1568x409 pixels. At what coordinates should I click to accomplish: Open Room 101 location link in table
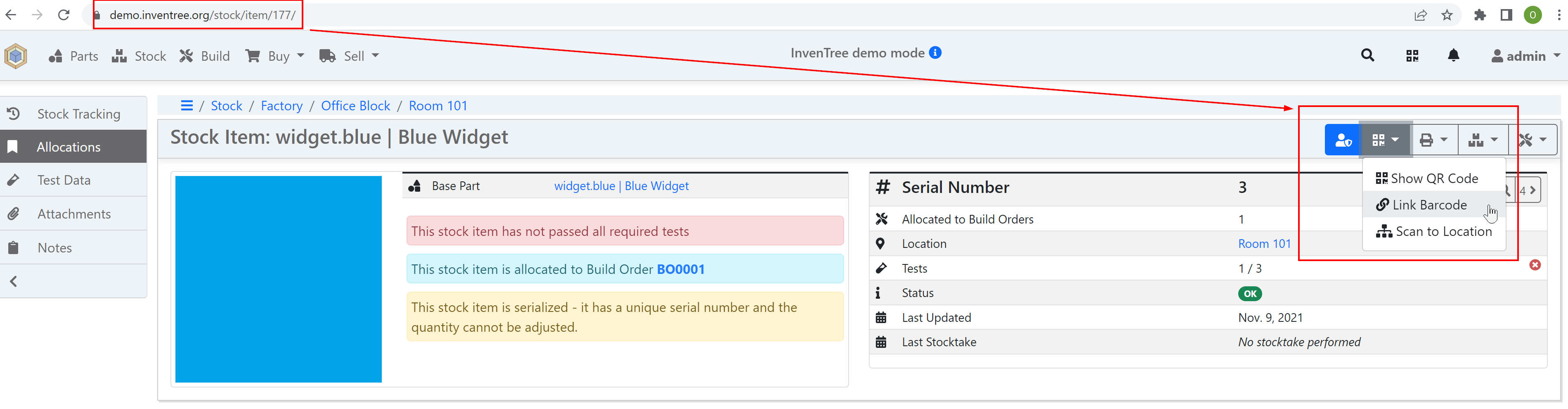(1264, 243)
